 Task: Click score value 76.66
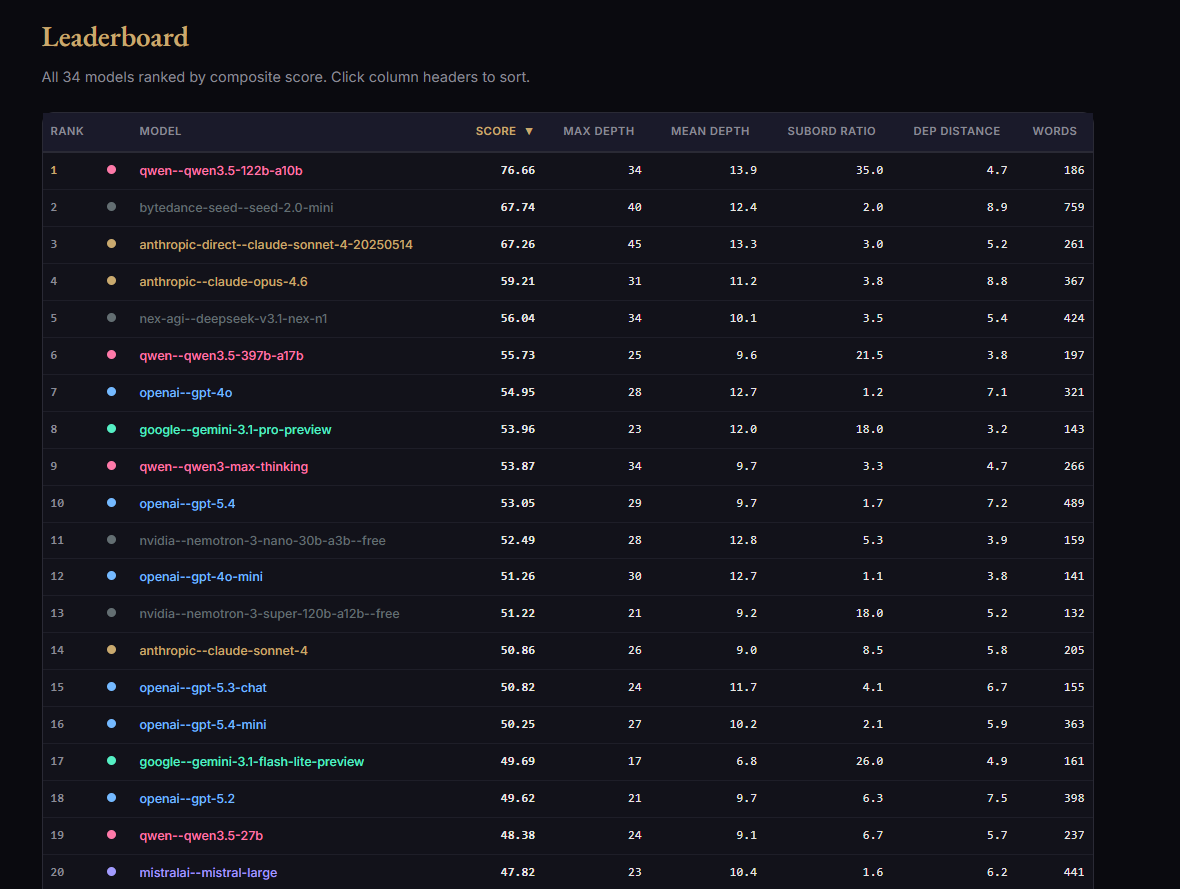[x=518, y=170]
